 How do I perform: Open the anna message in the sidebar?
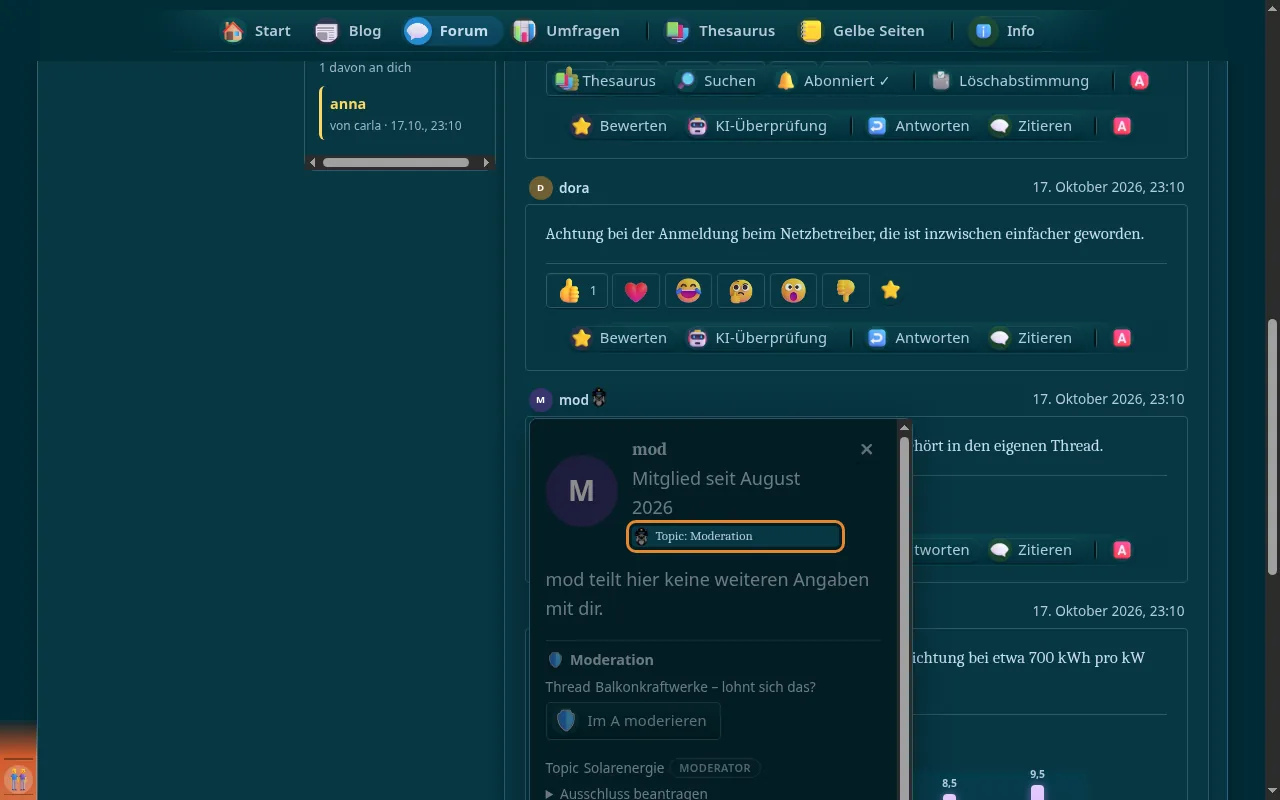pyautogui.click(x=400, y=113)
